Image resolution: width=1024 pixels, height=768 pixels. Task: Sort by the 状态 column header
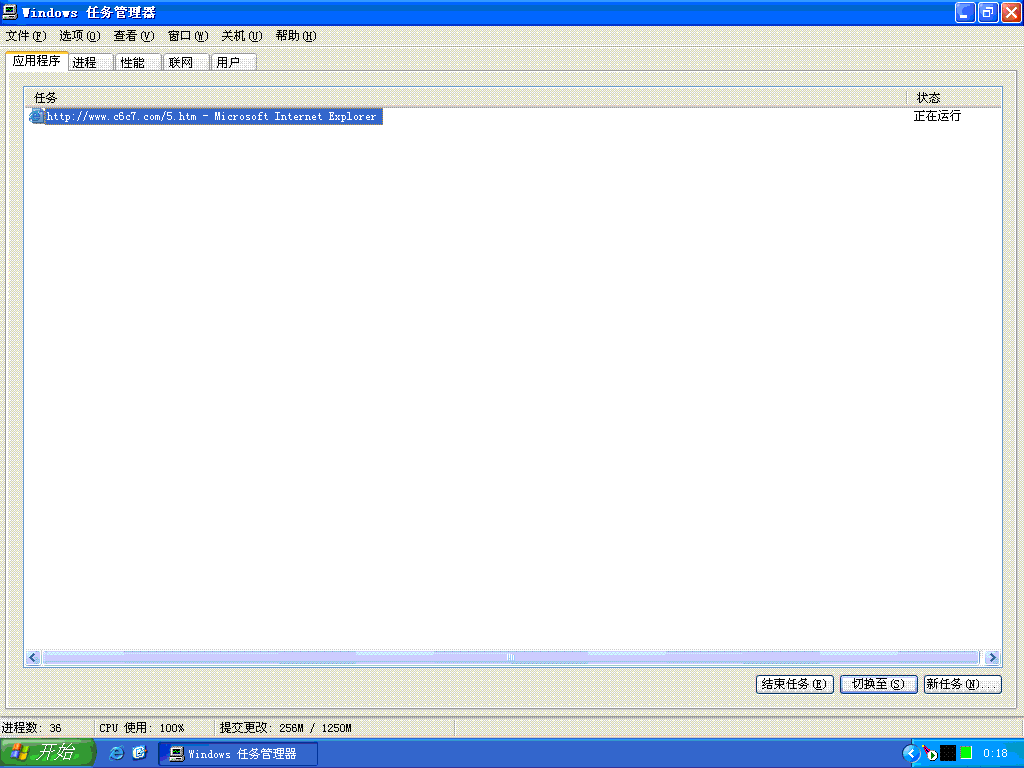click(x=954, y=98)
